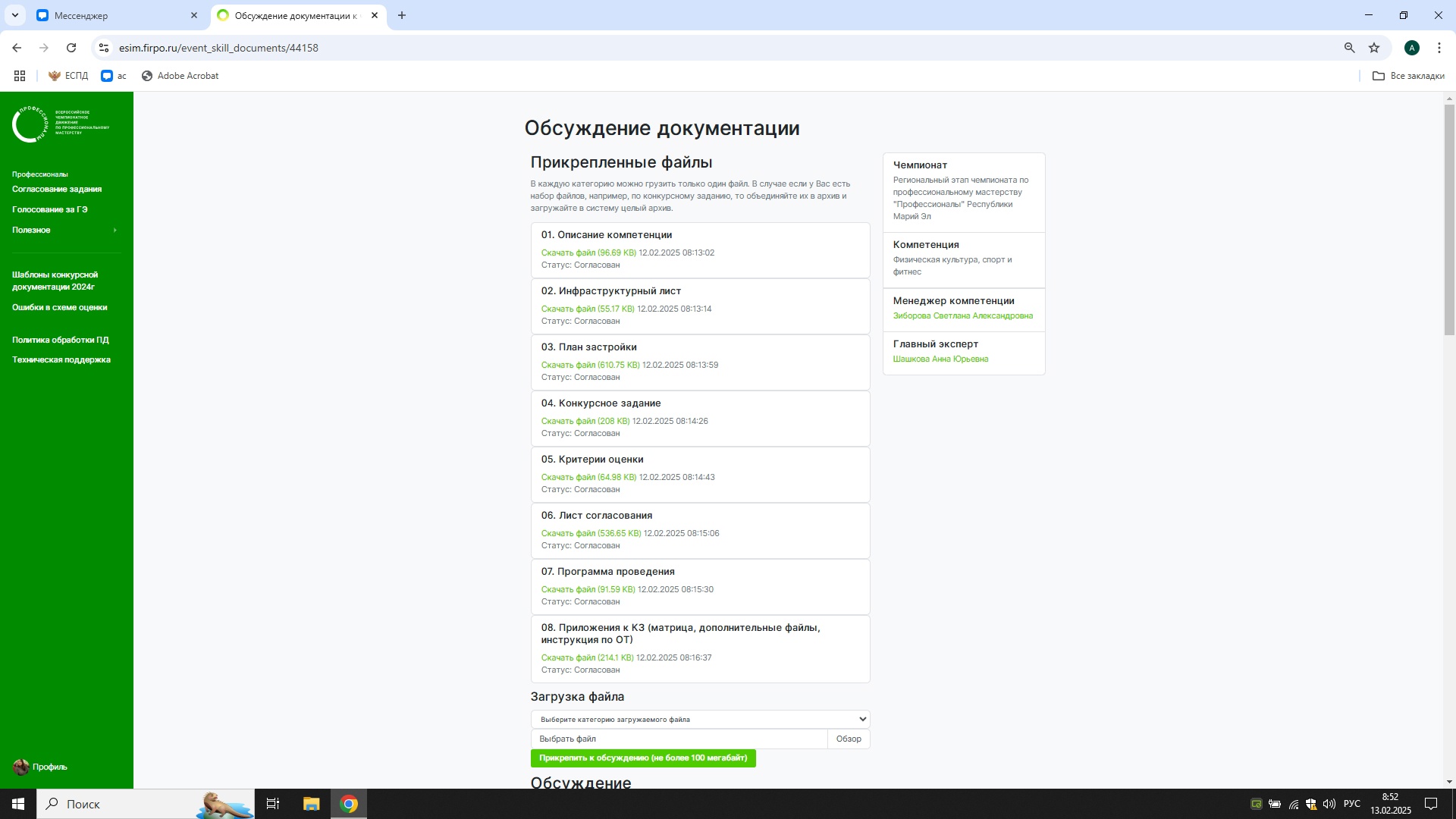This screenshot has width=1456, height=819.
Task: Download the Описание компетенции file (96.69 KB)
Action: pyautogui.click(x=588, y=253)
